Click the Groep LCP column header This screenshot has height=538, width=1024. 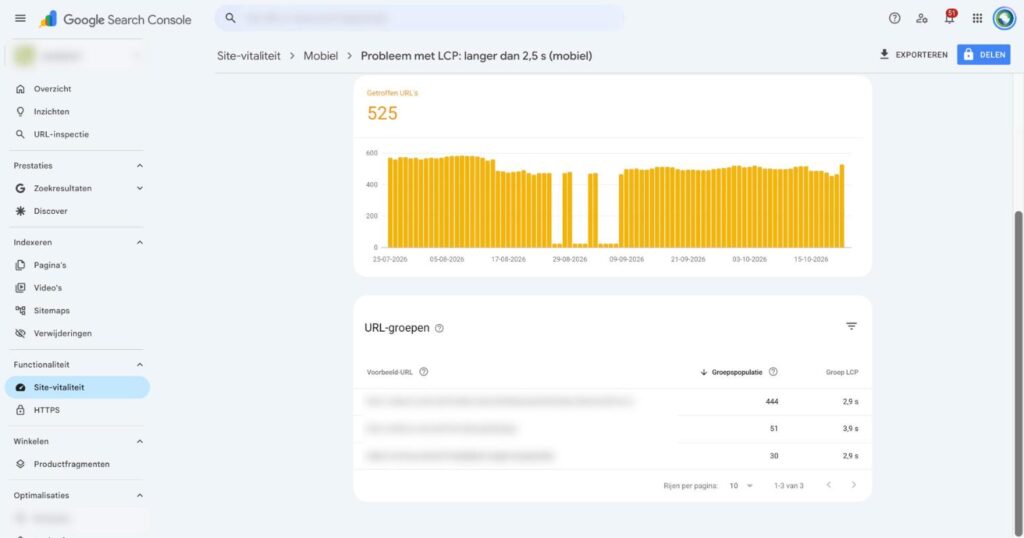point(842,372)
